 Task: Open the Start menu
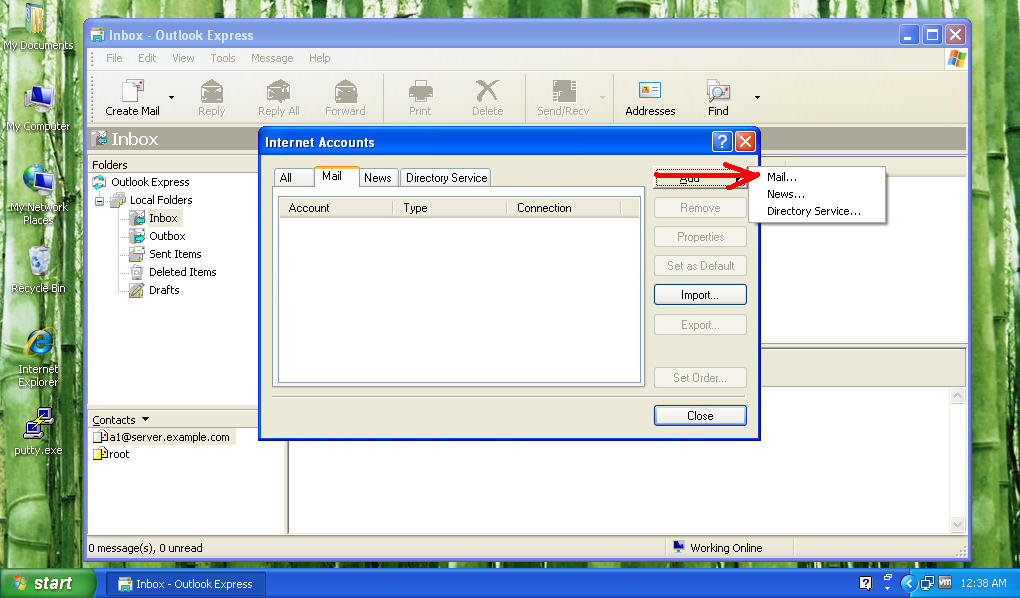(47, 584)
